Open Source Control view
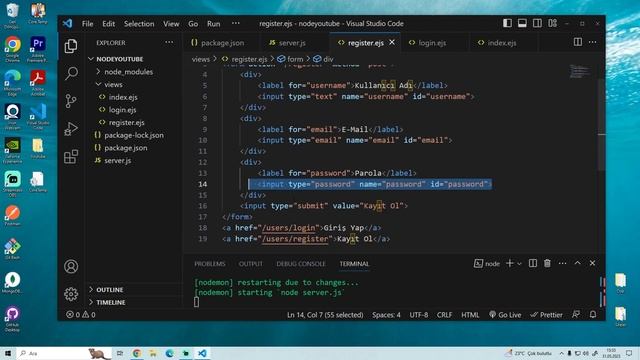The width and height of the screenshot is (640, 360). click(x=71, y=101)
